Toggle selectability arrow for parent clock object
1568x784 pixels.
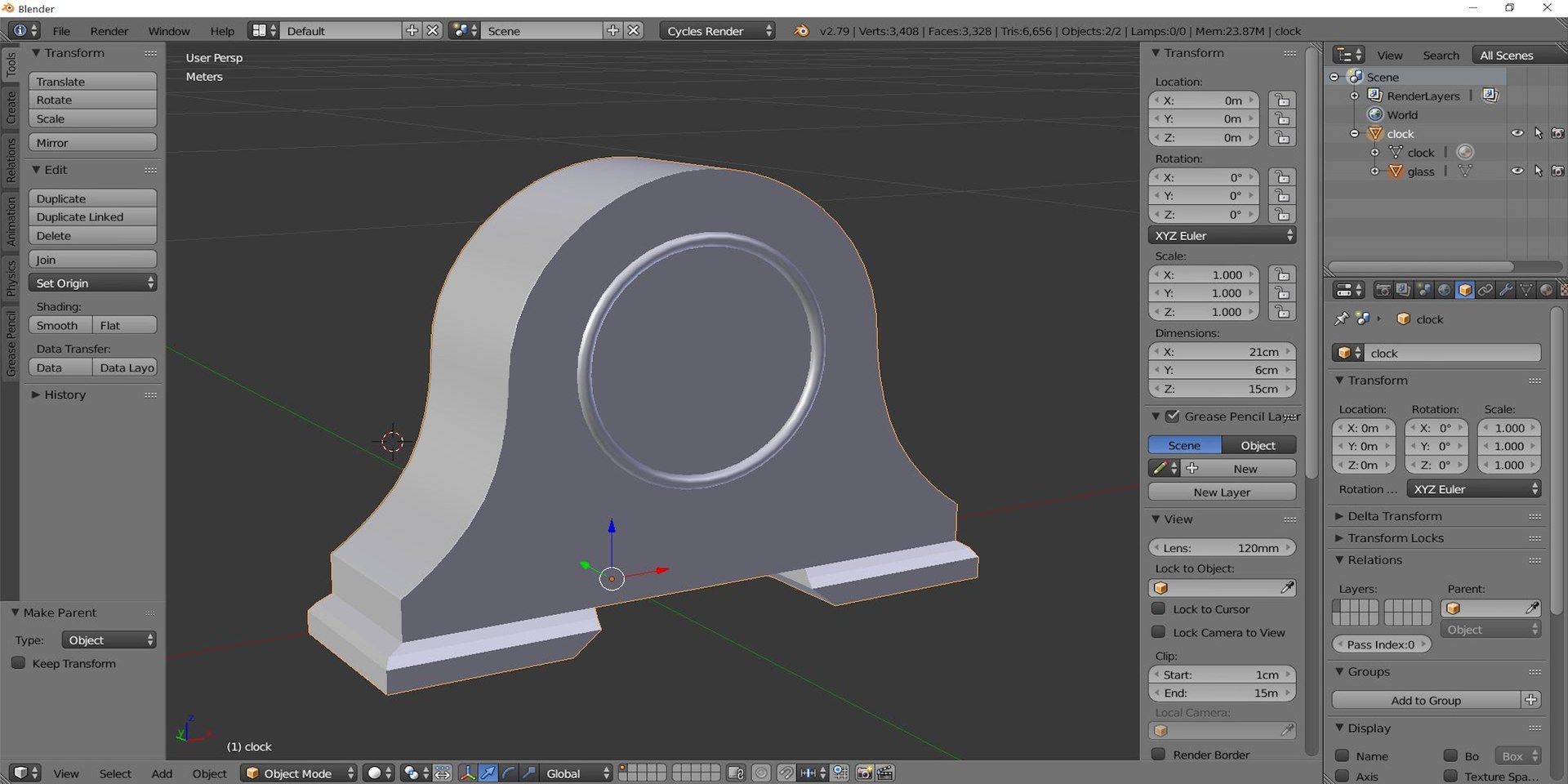click(x=1539, y=133)
